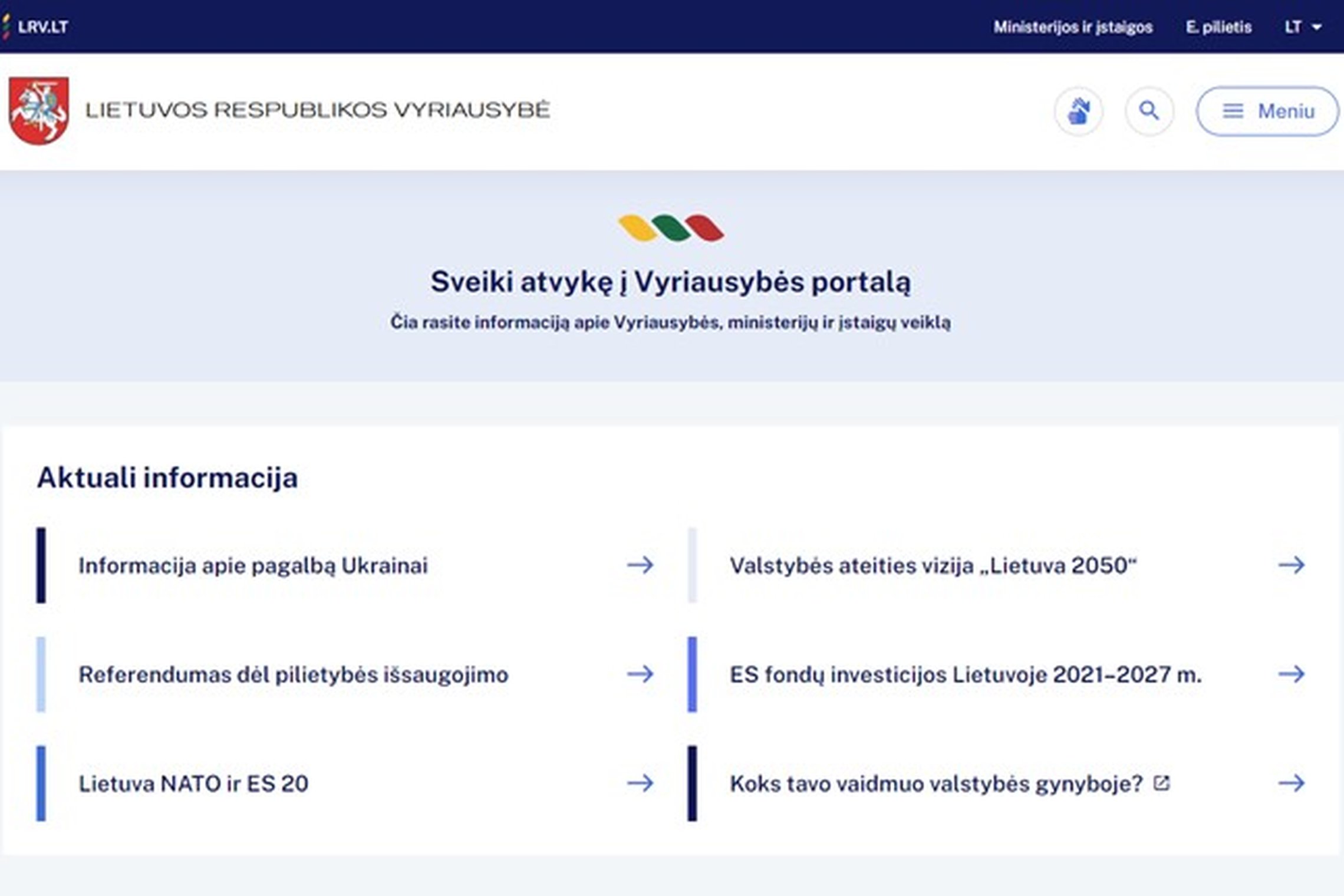This screenshot has width=1344, height=896.
Task: Click Sveiki atvykę į Vyriausybės portalą heading
Action: click(671, 282)
